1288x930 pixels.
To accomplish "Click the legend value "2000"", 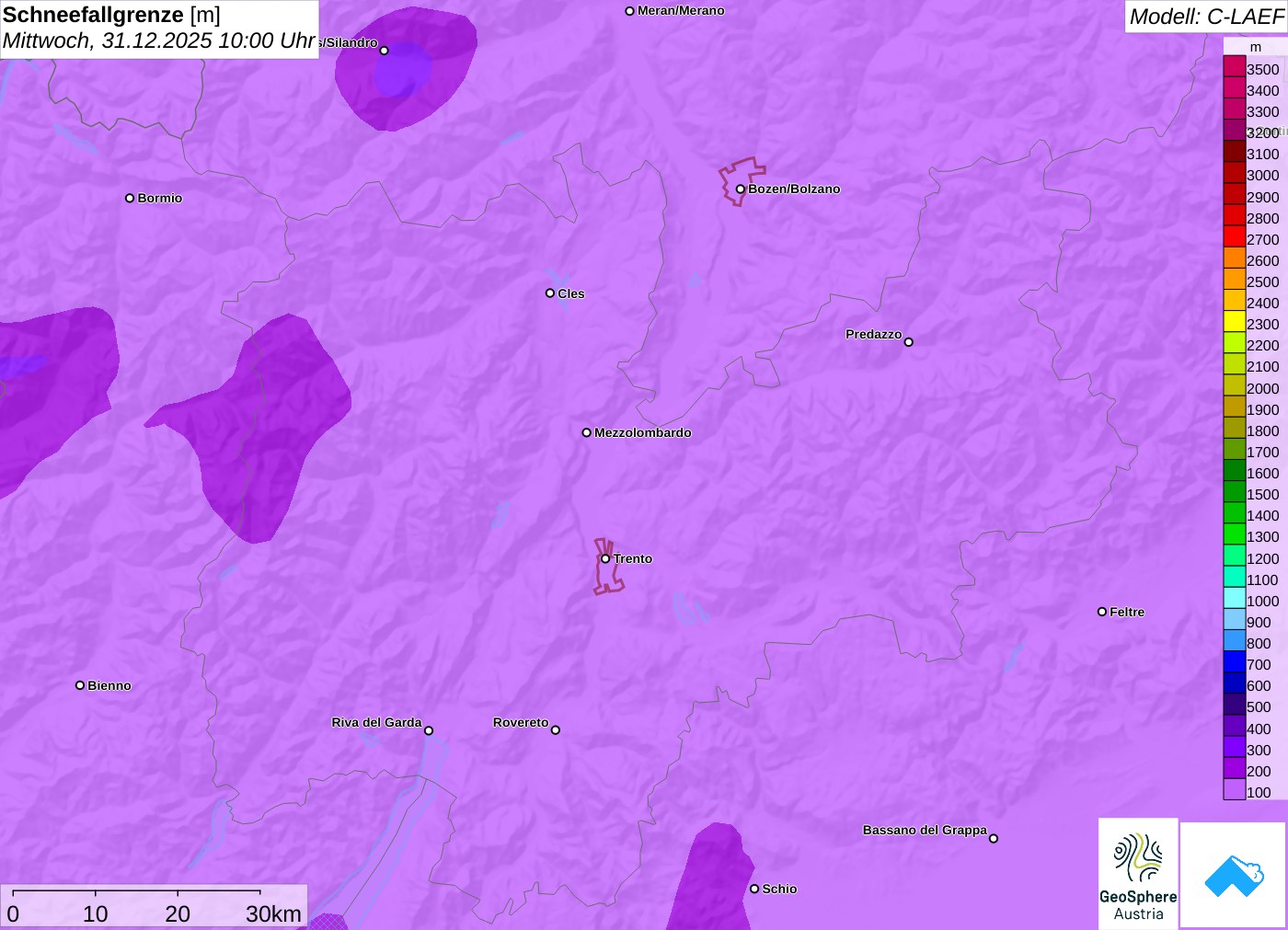I will [x=1263, y=388].
